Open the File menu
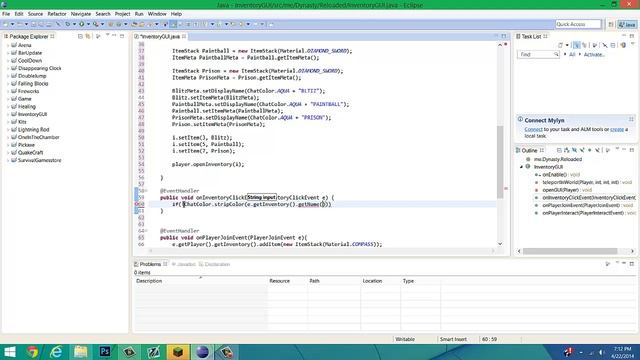640x360 pixels. coord(6,14)
